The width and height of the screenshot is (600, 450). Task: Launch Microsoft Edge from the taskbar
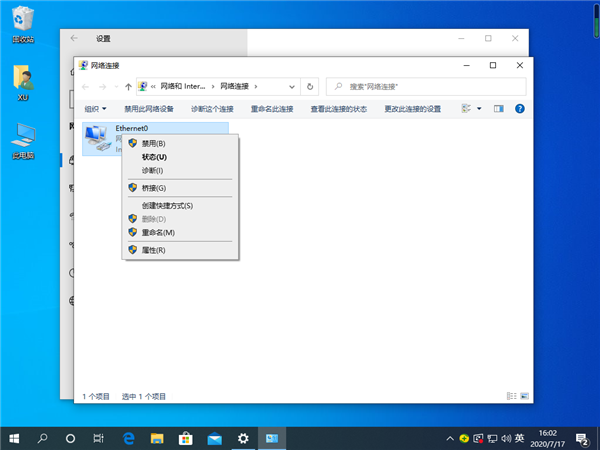pyautogui.click(x=128, y=438)
